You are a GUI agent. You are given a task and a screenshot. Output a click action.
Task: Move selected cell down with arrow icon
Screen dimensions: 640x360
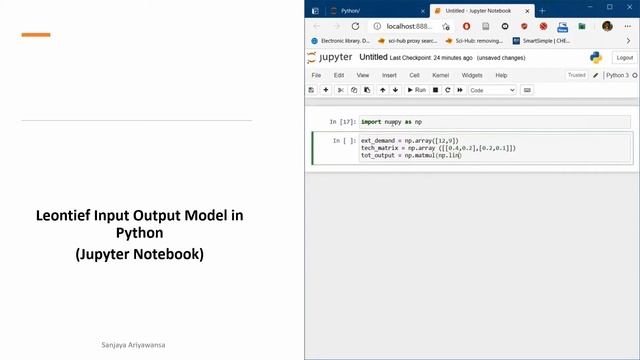pos(396,90)
